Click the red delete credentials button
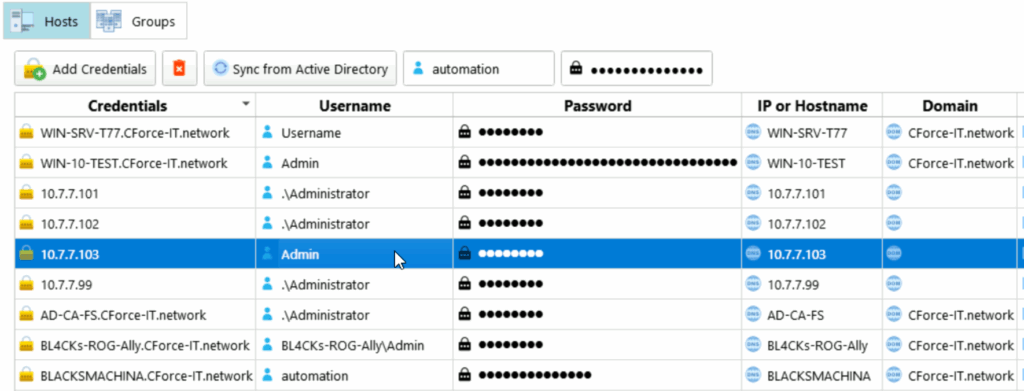This screenshot has height=391, width=1024. 179,69
